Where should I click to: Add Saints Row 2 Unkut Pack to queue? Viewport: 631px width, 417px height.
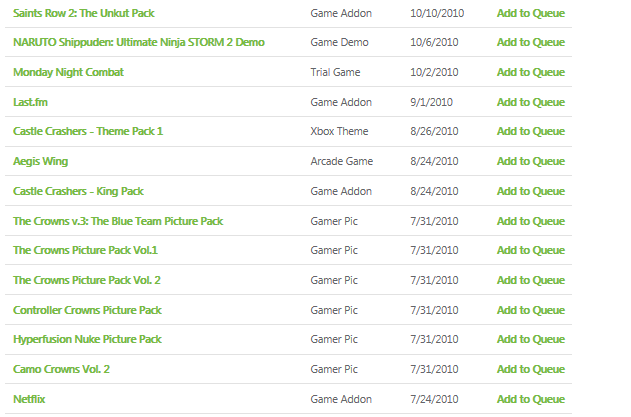coord(531,13)
